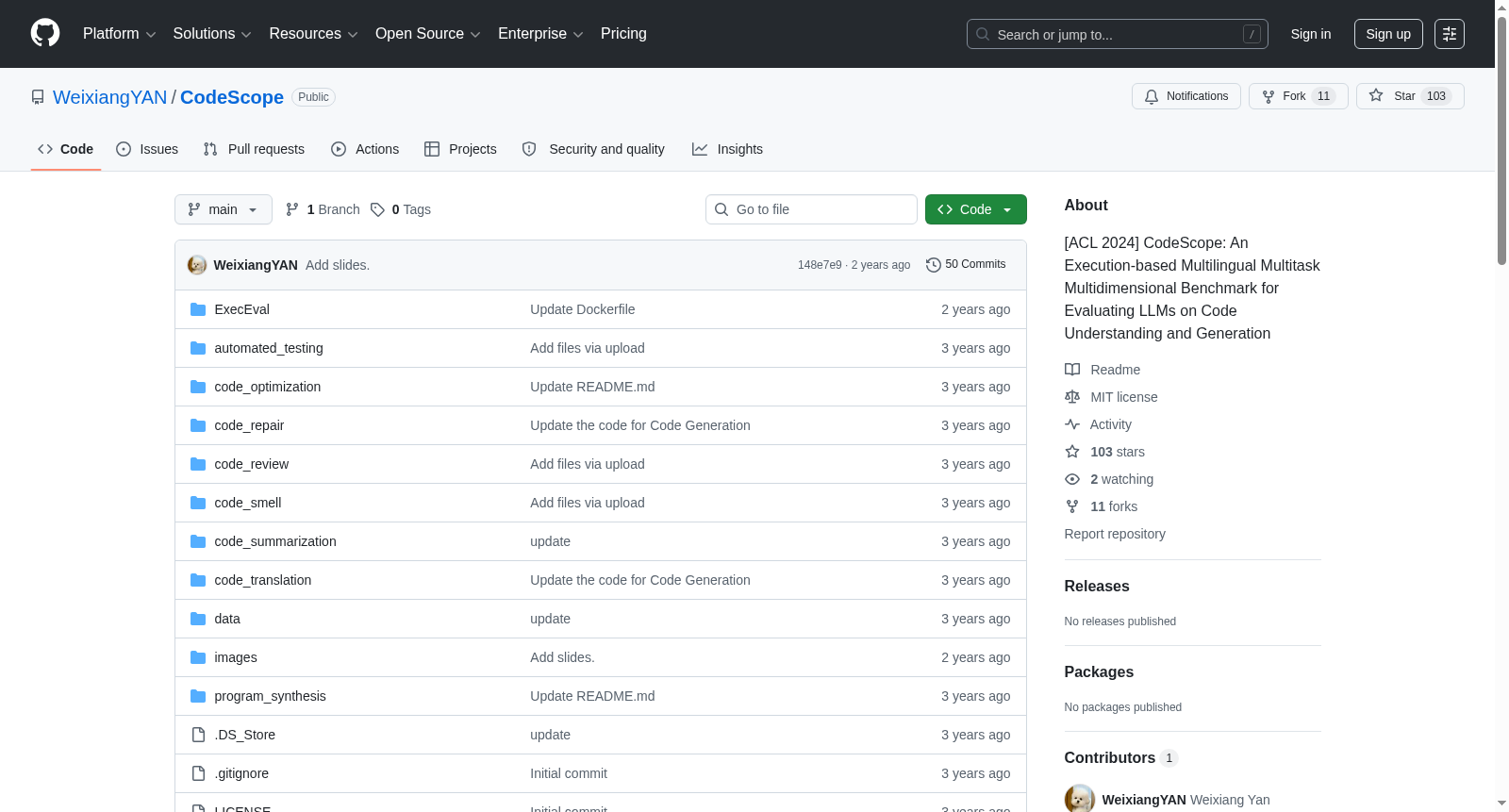This screenshot has height=812, width=1509.
Task: Click the code_summarization folder icon
Action: [198, 541]
